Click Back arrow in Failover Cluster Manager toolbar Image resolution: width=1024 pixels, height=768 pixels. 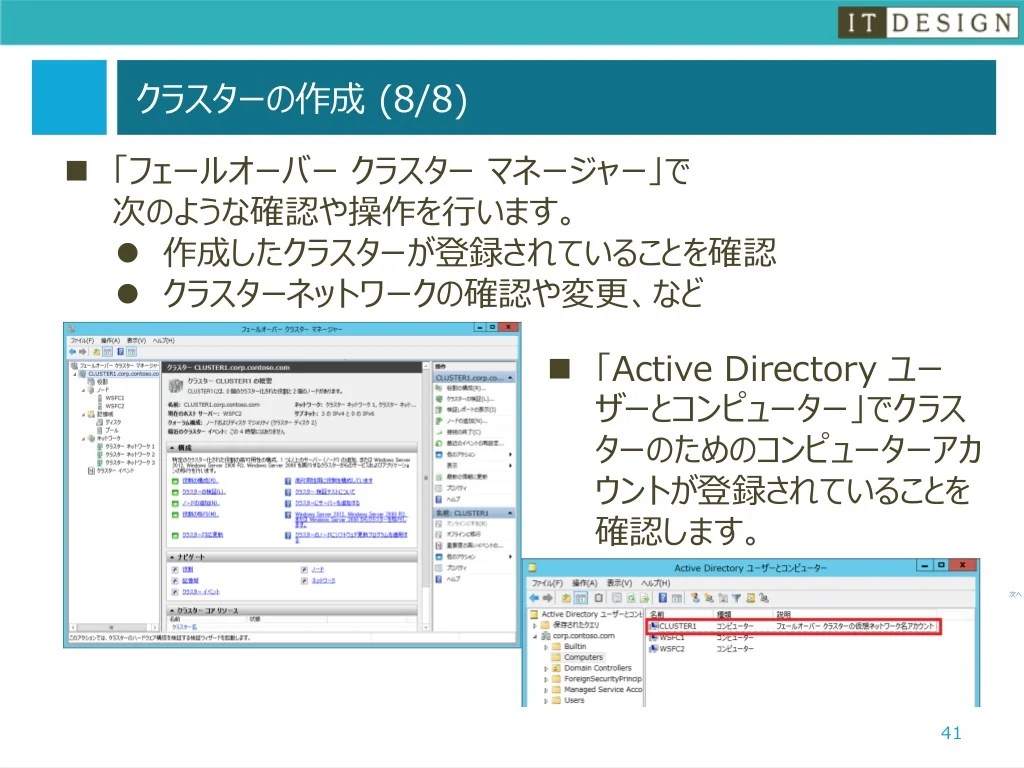click(72, 352)
